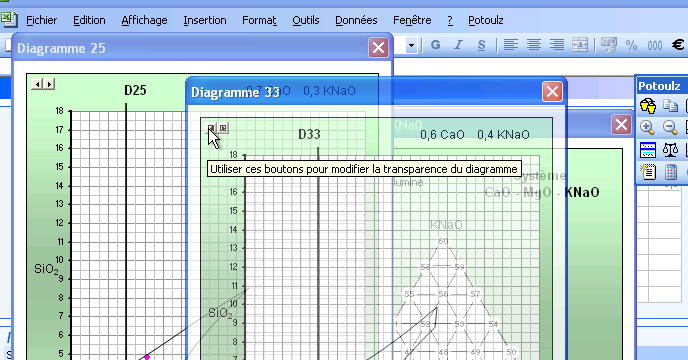Click the copy documents icon in Potoulz toolbar
This screenshot has width=688, height=360.
pos(670,106)
